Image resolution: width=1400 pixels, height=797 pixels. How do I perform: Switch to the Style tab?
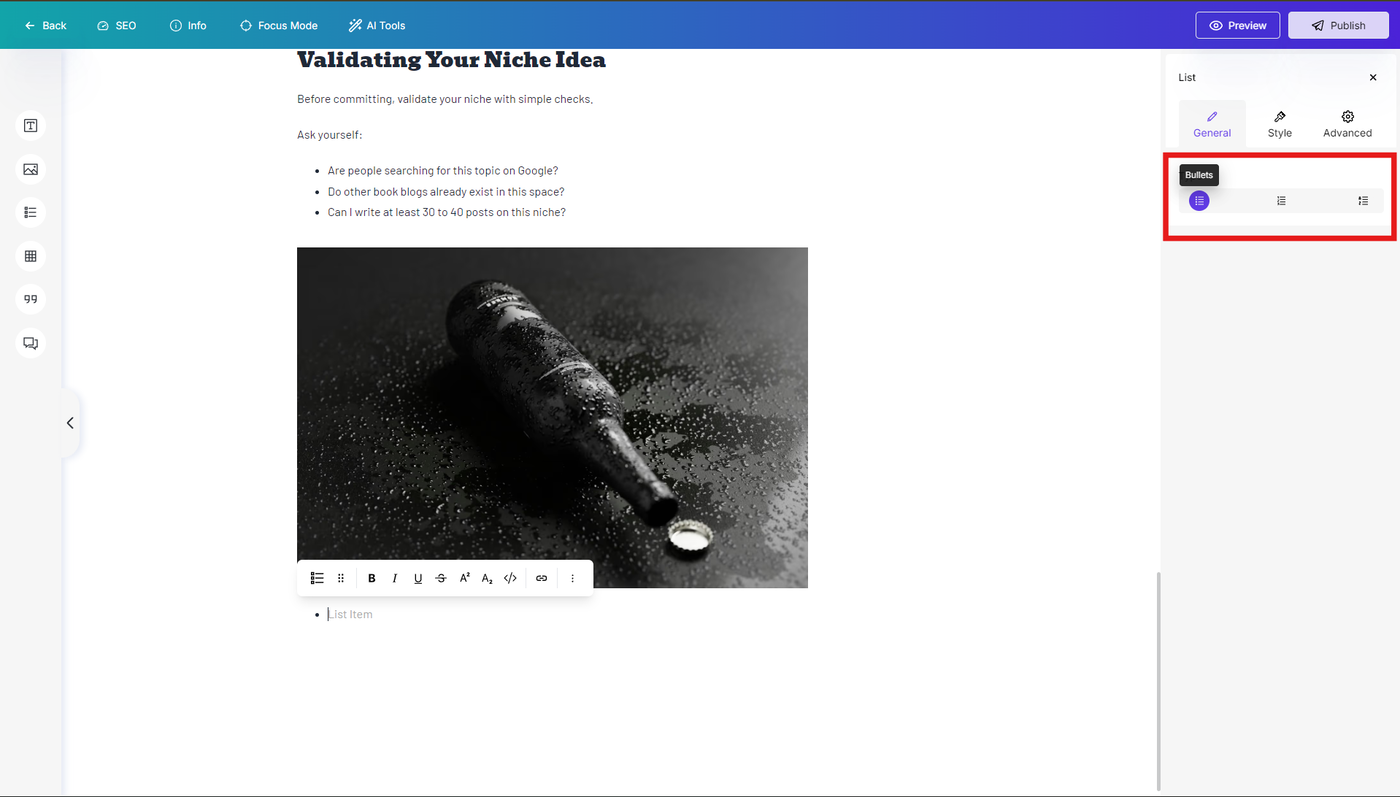1280,125
